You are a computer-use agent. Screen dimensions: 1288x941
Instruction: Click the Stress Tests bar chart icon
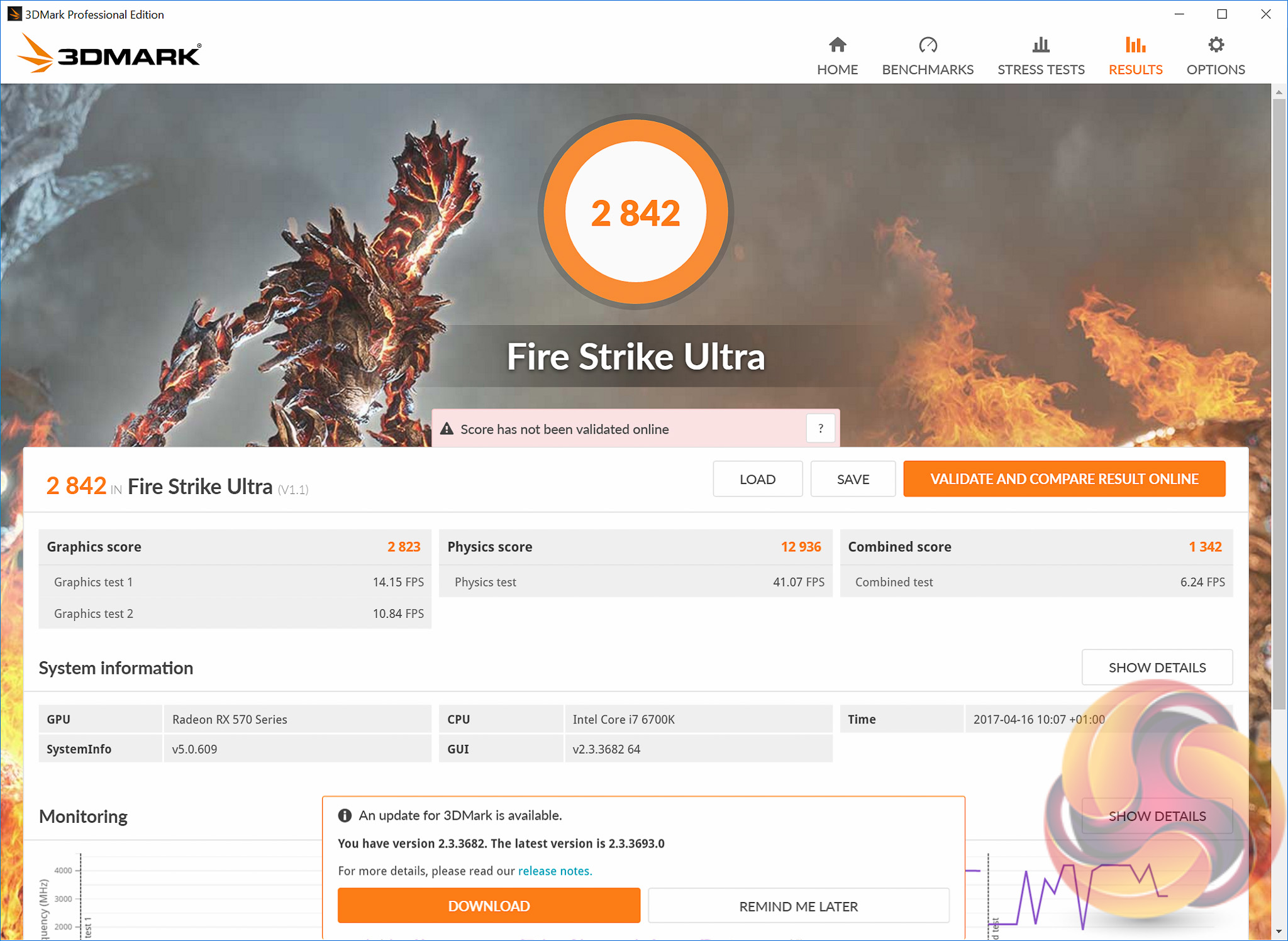point(1041,45)
